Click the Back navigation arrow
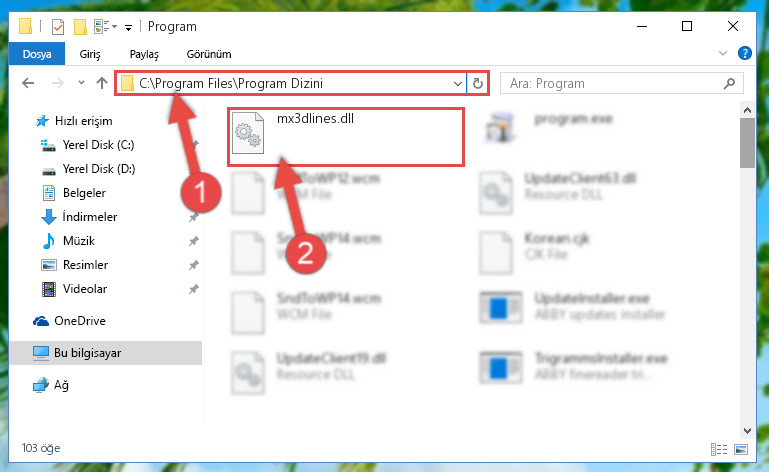Viewport: 769px width, 472px height. click(28, 83)
